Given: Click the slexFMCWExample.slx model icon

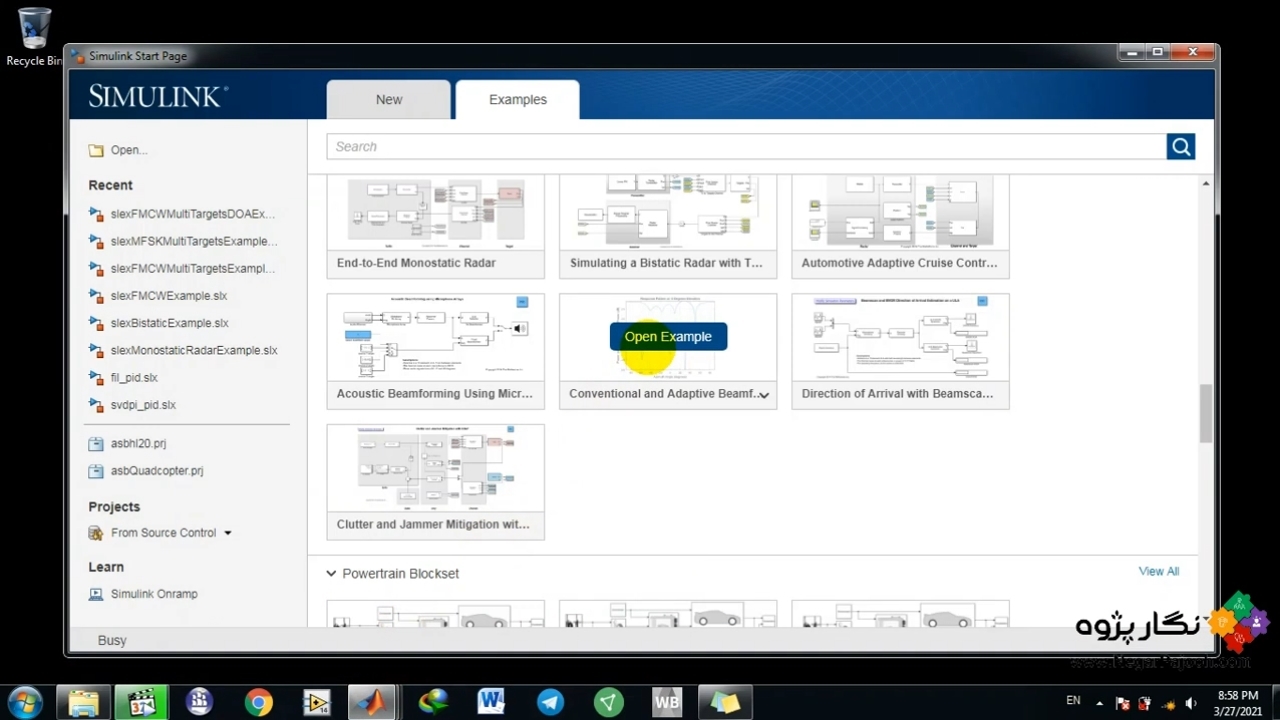Looking at the screenshot, I should 96,296.
